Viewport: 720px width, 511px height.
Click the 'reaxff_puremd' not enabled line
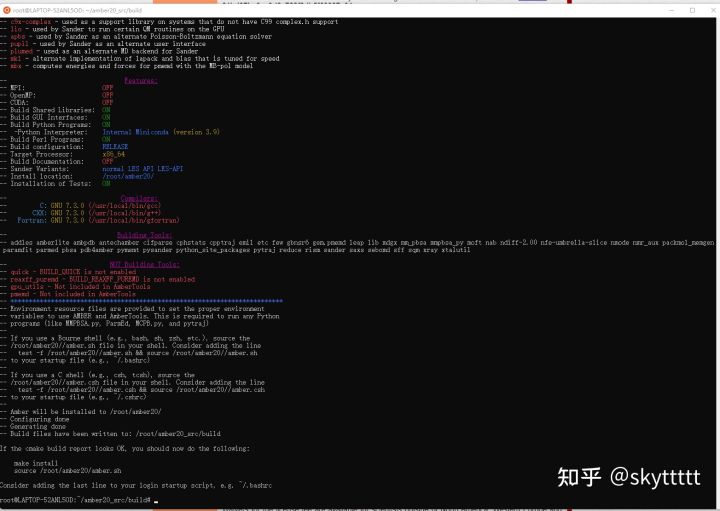pyautogui.click(x=102, y=279)
